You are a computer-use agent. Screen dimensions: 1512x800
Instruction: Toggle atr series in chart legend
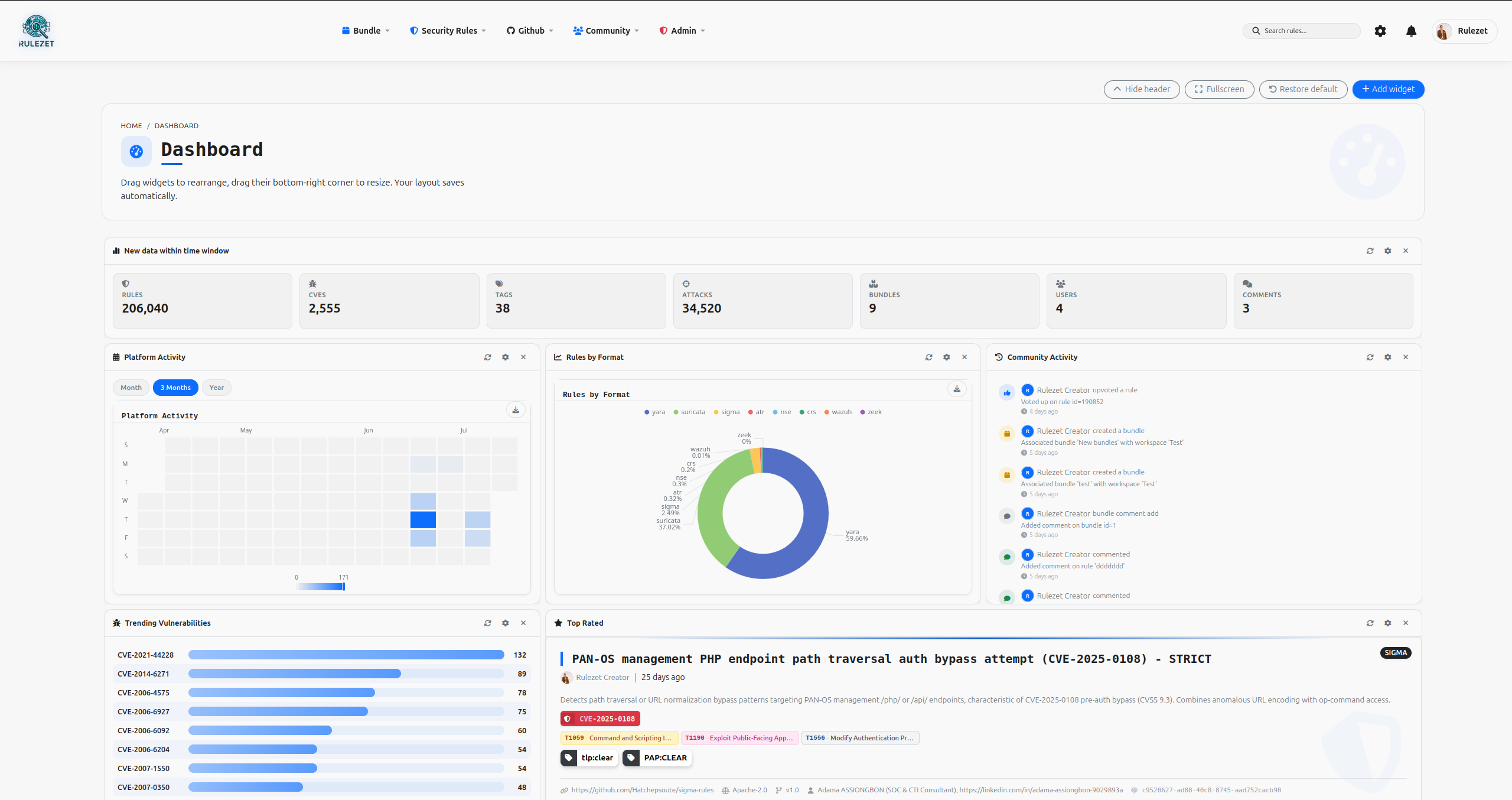pyautogui.click(x=756, y=412)
